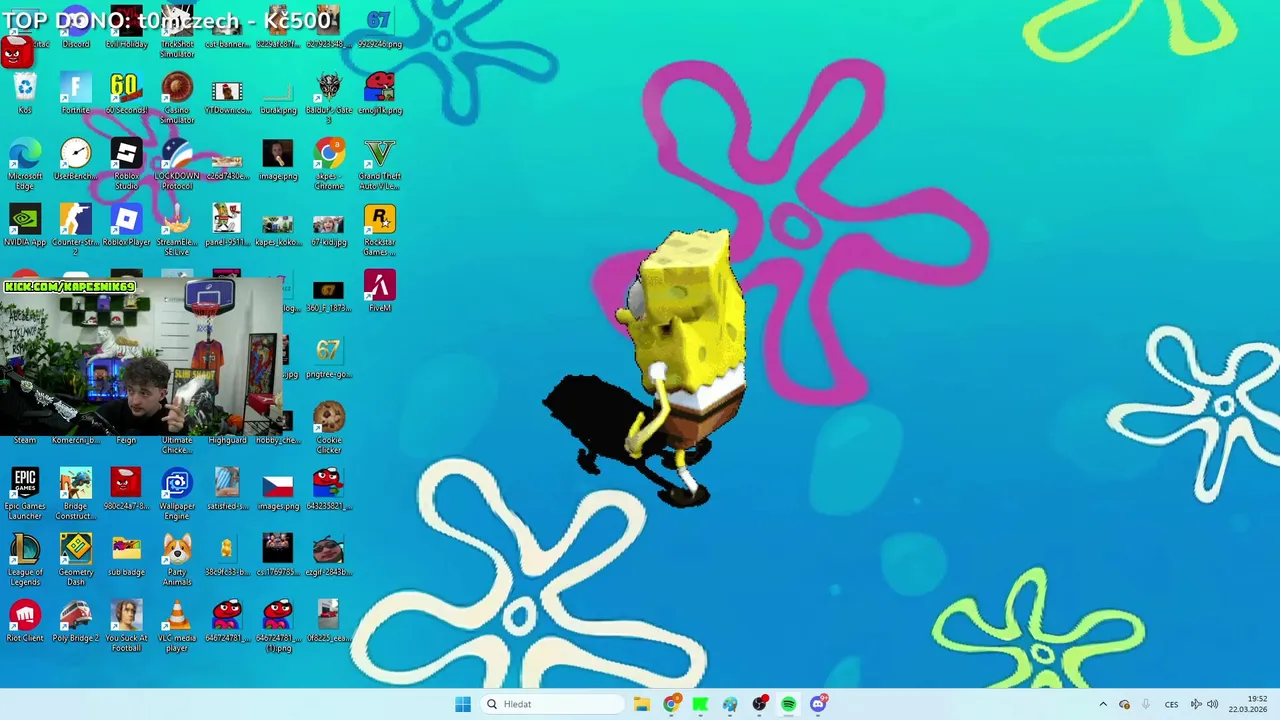The image size is (1280, 720).
Task: Select the image.png file thumbnail
Action: coord(278,158)
